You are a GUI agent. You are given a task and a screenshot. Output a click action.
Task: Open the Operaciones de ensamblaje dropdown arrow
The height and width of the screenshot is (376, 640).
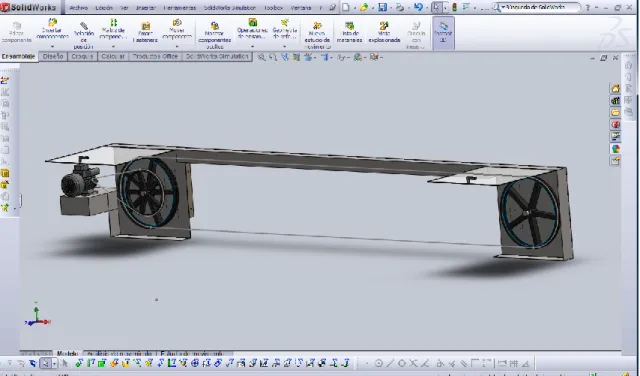(252, 47)
